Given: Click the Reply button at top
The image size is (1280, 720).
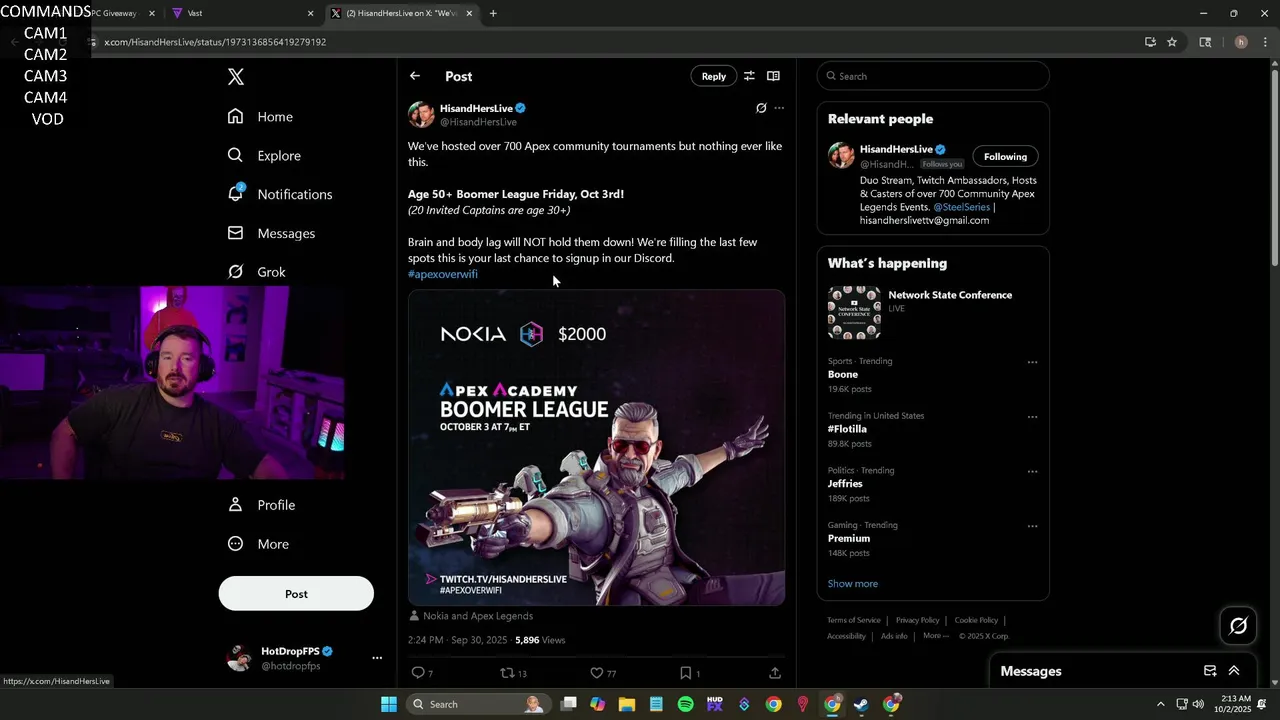Looking at the screenshot, I should click(x=713, y=76).
